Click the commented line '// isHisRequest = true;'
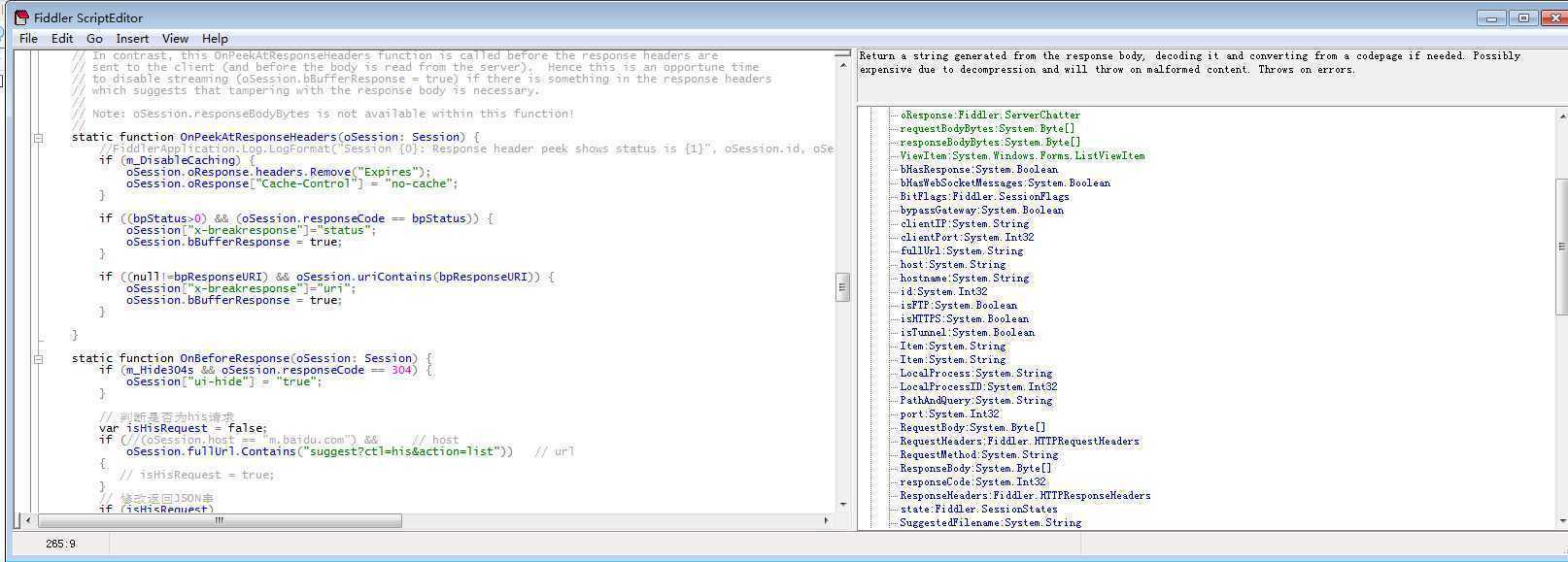Screen dimensions: 1568x562 point(196,476)
